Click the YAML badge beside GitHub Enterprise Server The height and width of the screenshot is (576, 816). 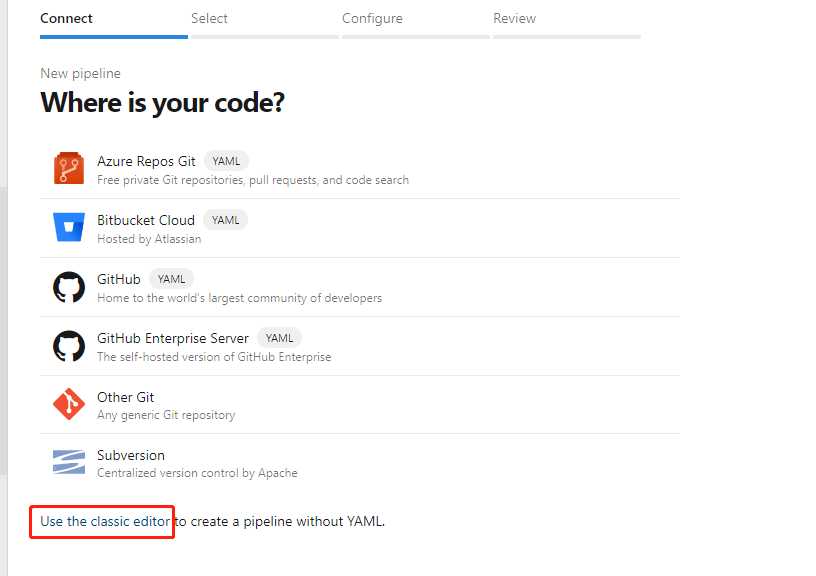(279, 338)
